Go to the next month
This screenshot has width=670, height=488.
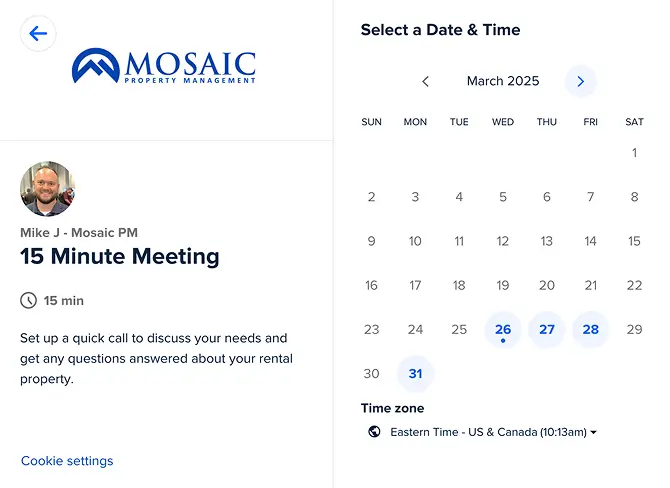coord(580,82)
